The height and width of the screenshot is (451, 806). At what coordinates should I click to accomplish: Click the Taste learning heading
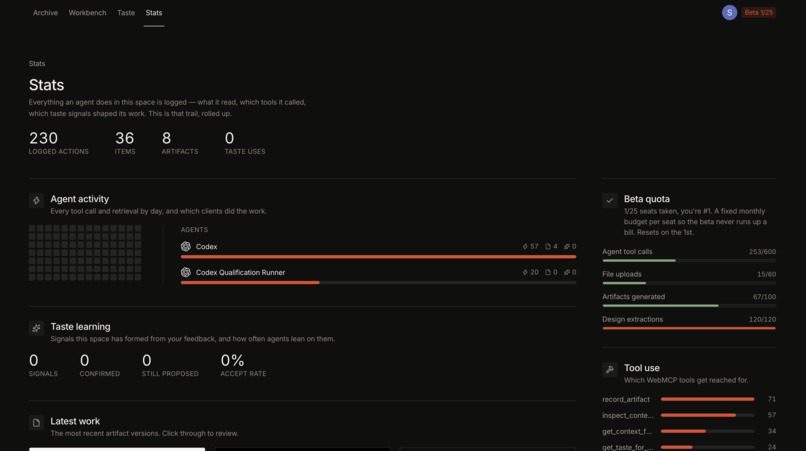pyautogui.click(x=80, y=327)
